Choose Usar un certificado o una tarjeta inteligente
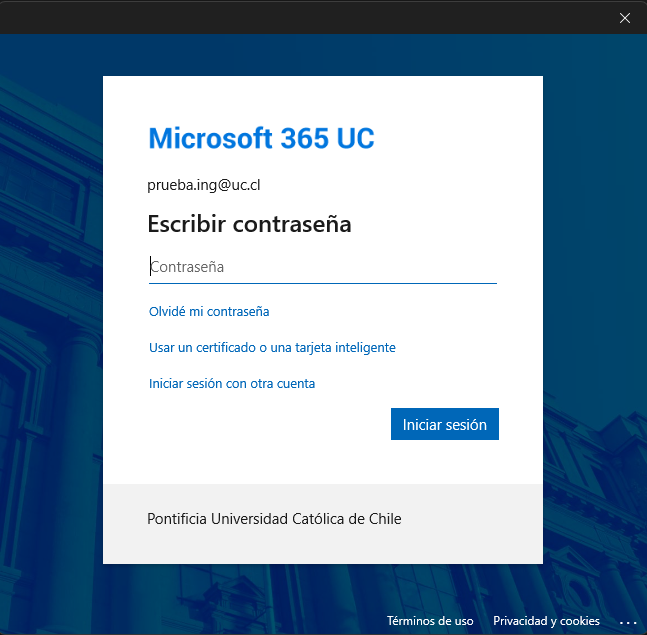 click(272, 347)
